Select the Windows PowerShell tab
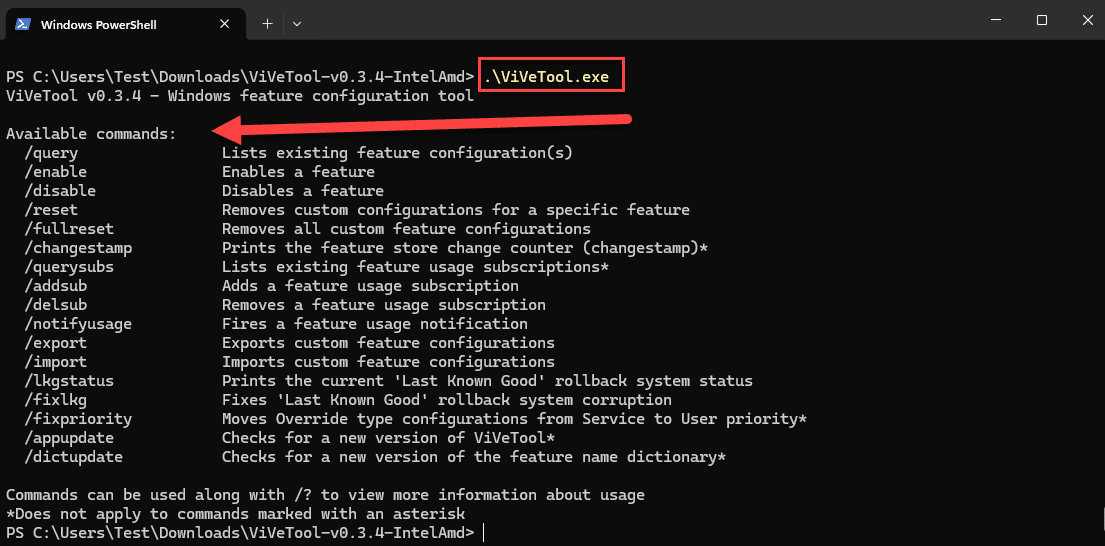The image size is (1105, 546). tap(125, 24)
